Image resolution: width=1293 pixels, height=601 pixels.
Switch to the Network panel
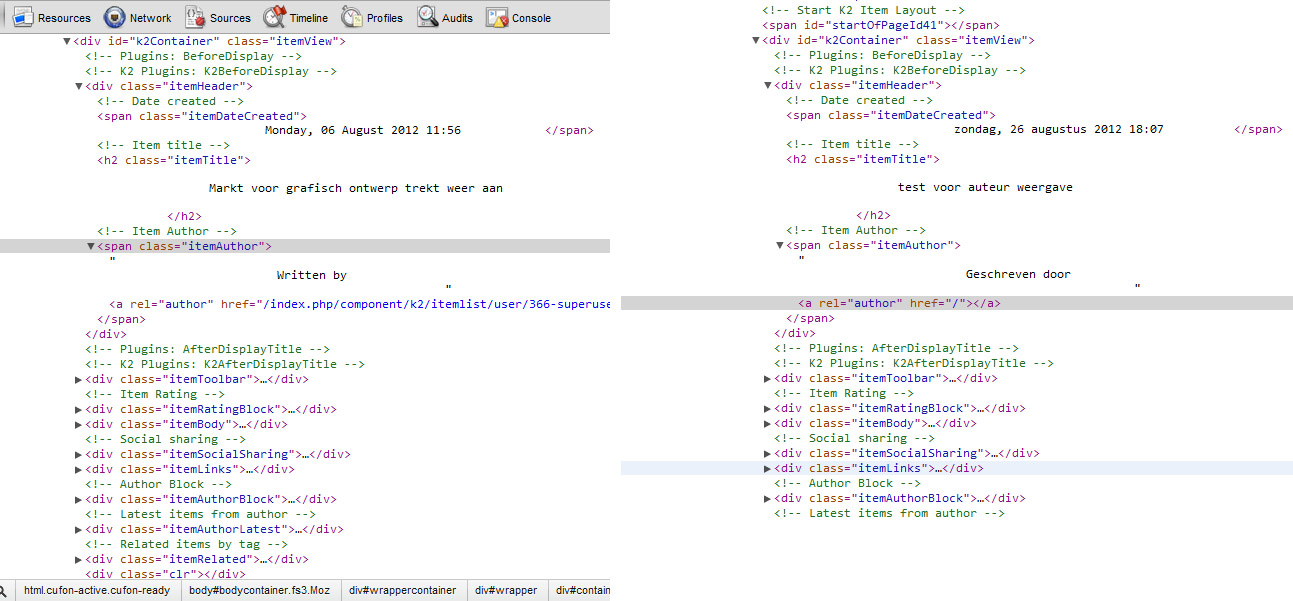point(137,17)
